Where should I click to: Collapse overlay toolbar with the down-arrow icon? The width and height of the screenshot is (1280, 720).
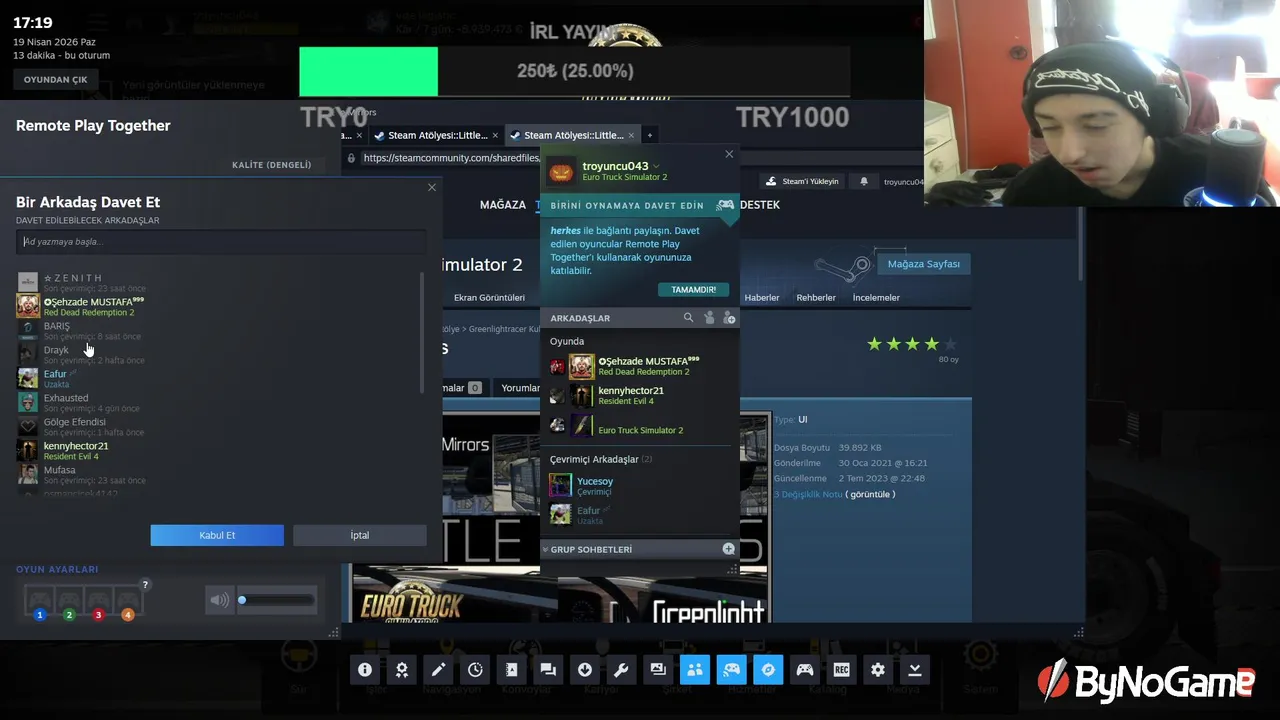915,670
